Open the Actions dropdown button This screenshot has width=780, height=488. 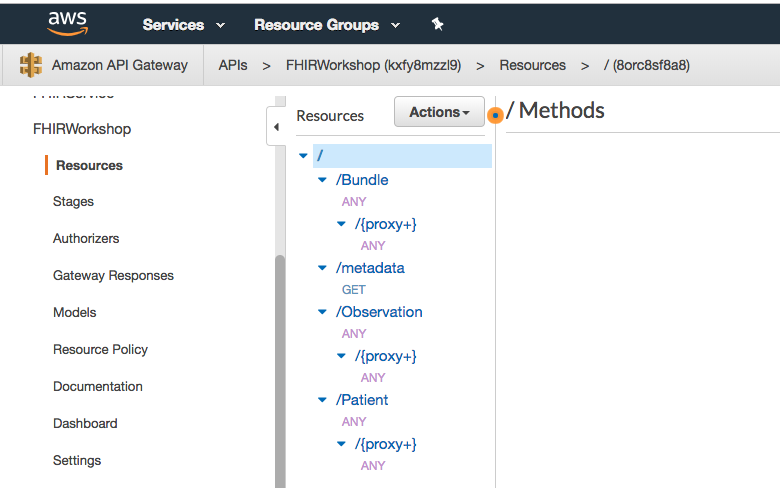[439, 112]
